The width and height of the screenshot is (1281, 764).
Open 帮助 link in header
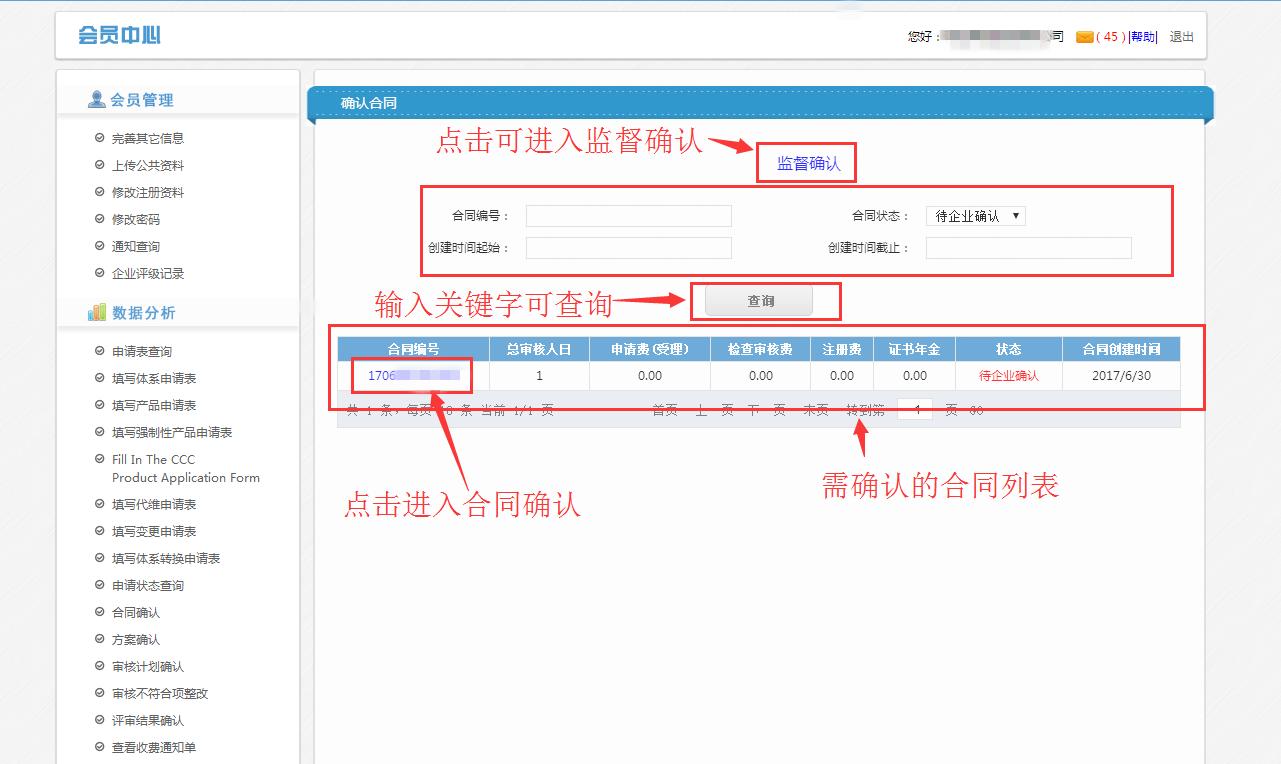click(1143, 37)
